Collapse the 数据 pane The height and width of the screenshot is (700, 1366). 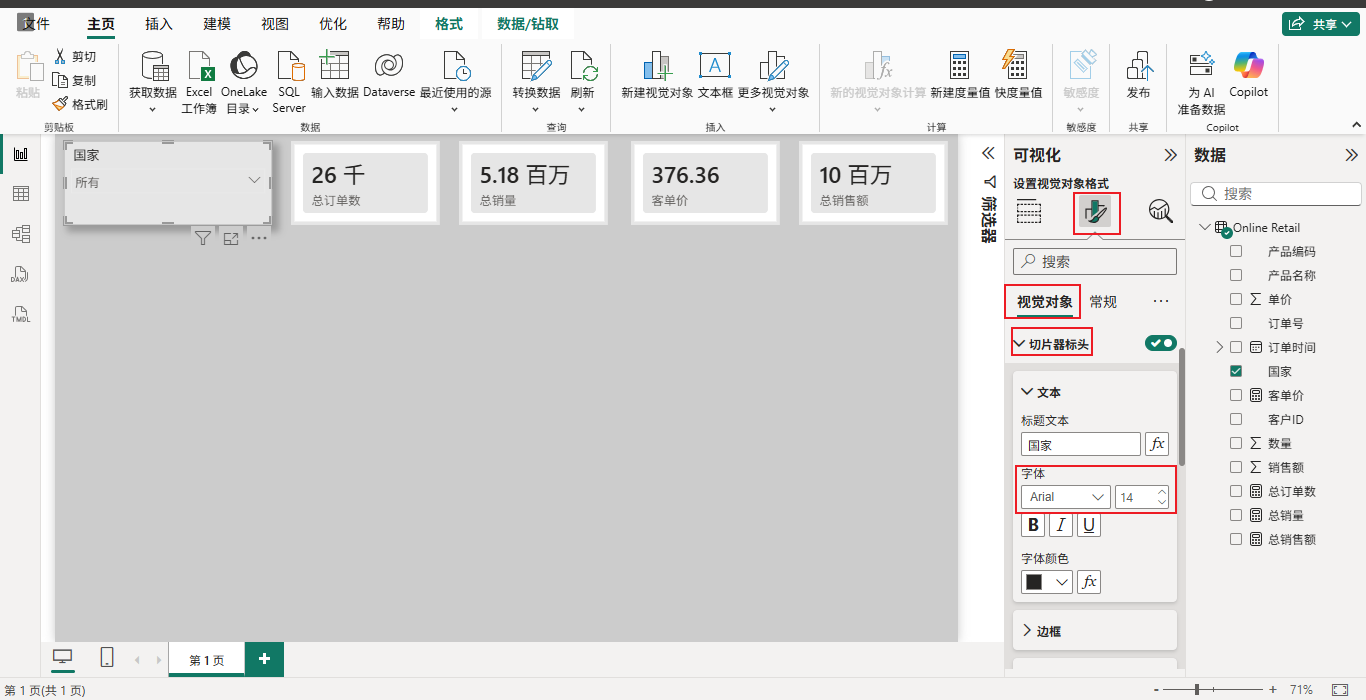tap(1351, 155)
